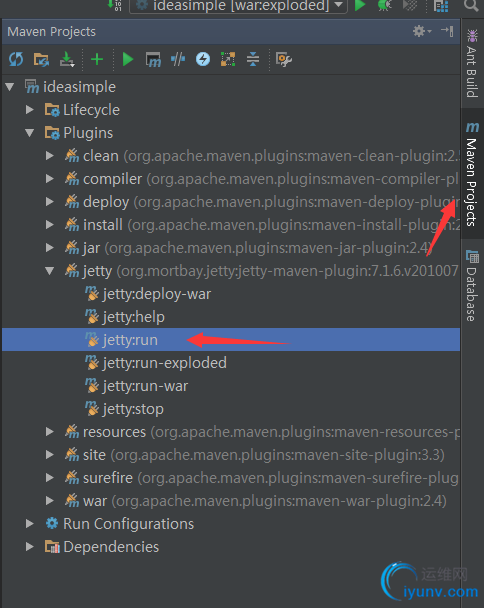Click the Search Everywhere magnifier icon
The width and height of the screenshot is (484, 608).
pos(471,5)
